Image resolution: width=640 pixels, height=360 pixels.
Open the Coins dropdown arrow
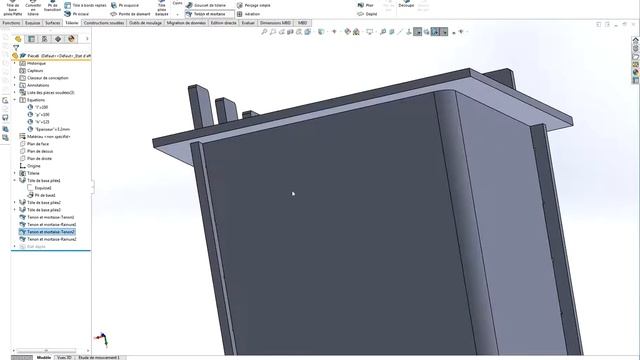[x=178, y=14]
